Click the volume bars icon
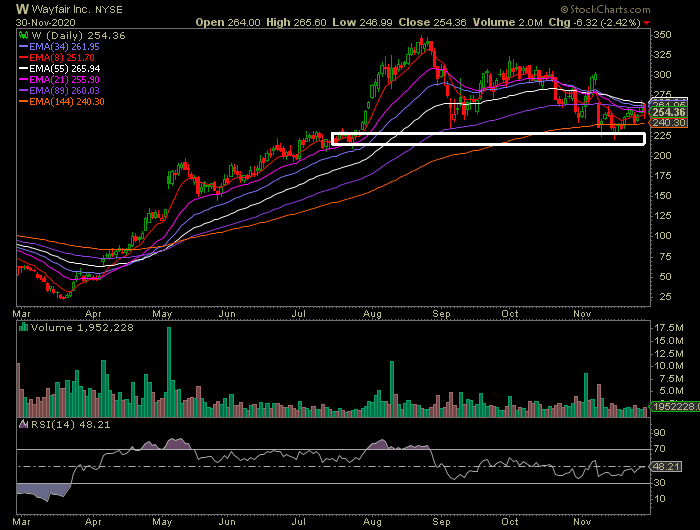 click(24, 327)
